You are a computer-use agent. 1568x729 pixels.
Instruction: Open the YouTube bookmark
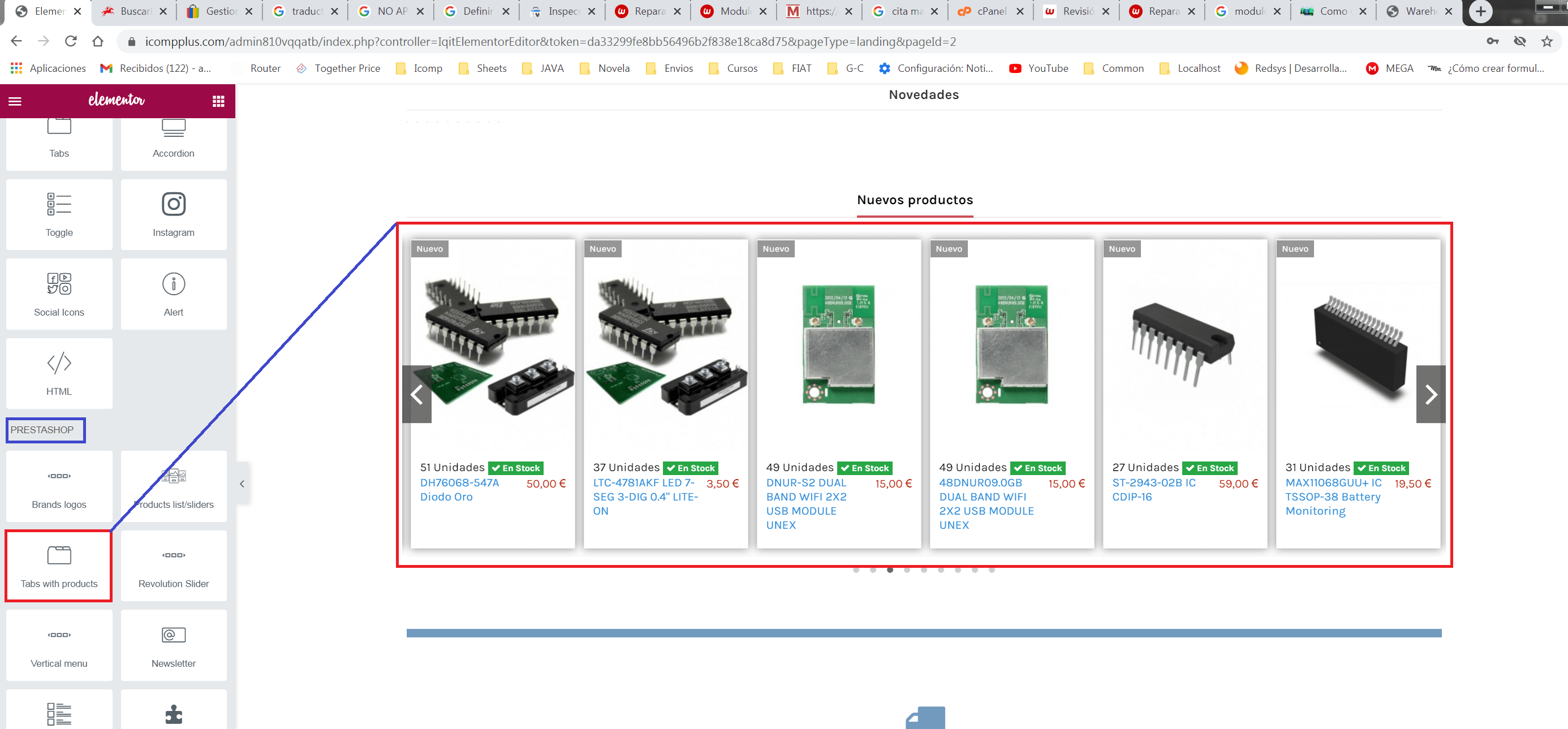tap(1039, 68)
